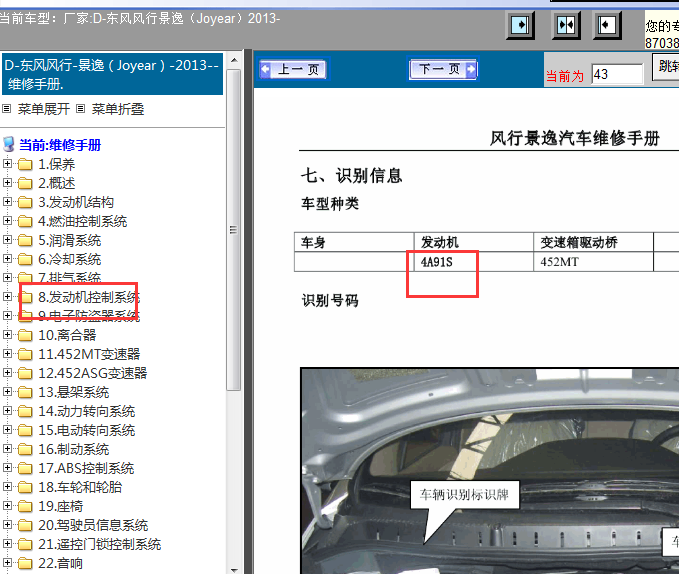Image resolution: width=679 pixels, height=574 pixels.
Task: Click the folder icon for 22.音响
Action: tap(25, 563)
